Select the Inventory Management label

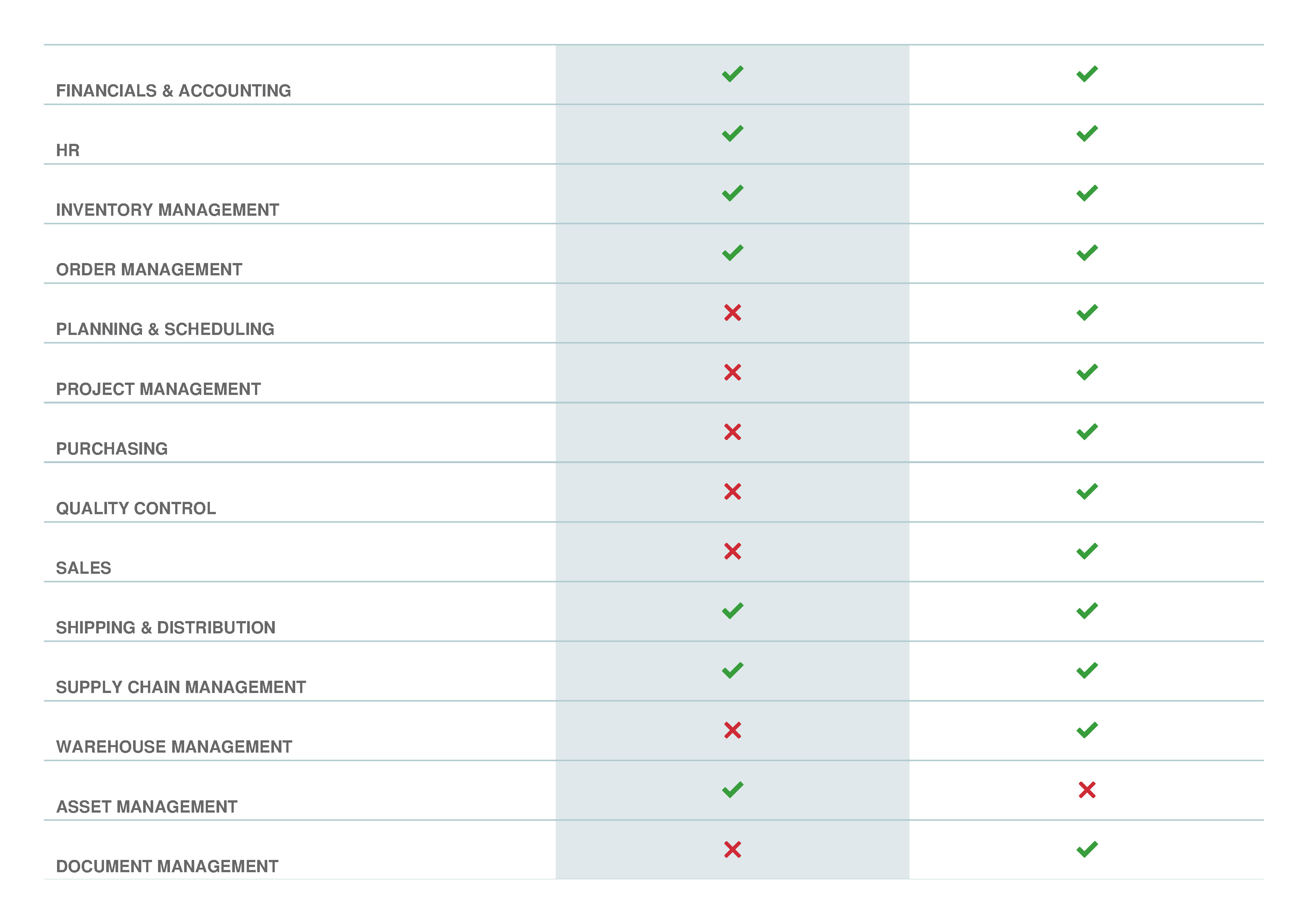[x=167, y=210]
